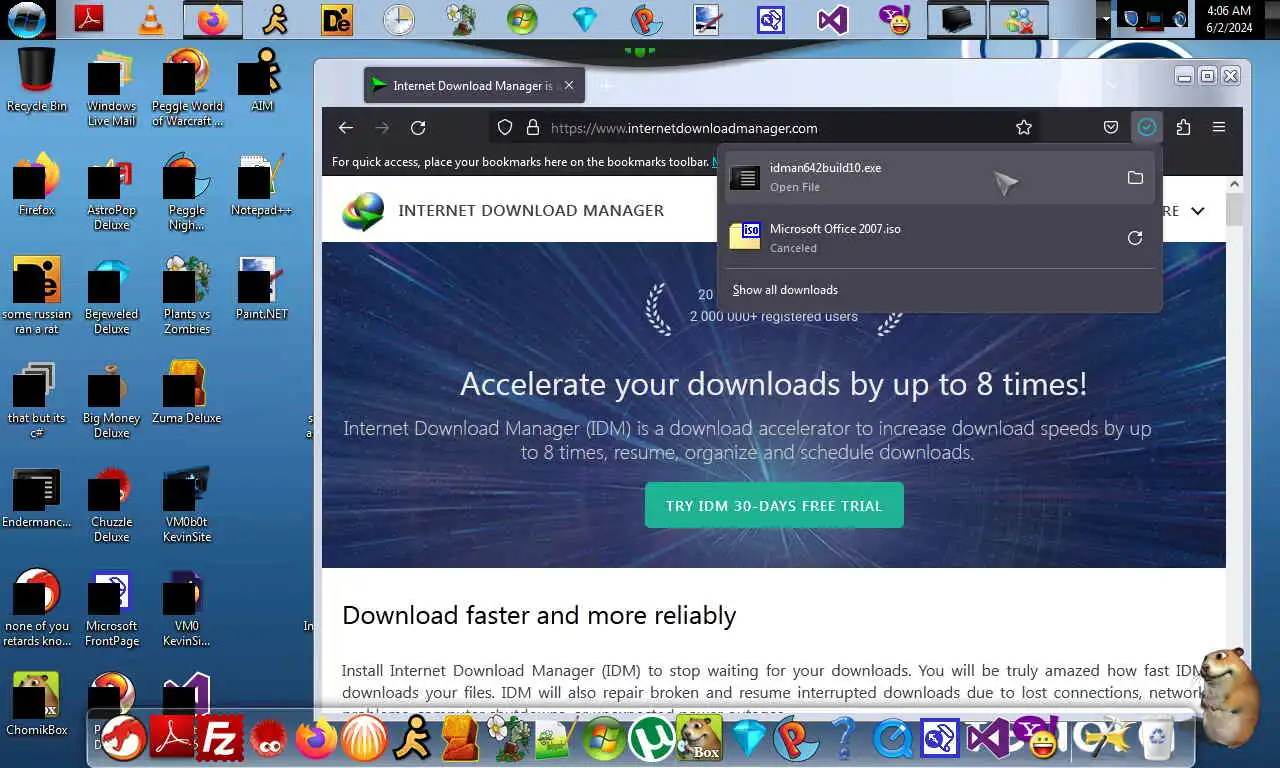Viewport: 1280px width, 768px height.
Task: Open ChomikBox desktop shortcut
Action: click(x=37, y=704)
